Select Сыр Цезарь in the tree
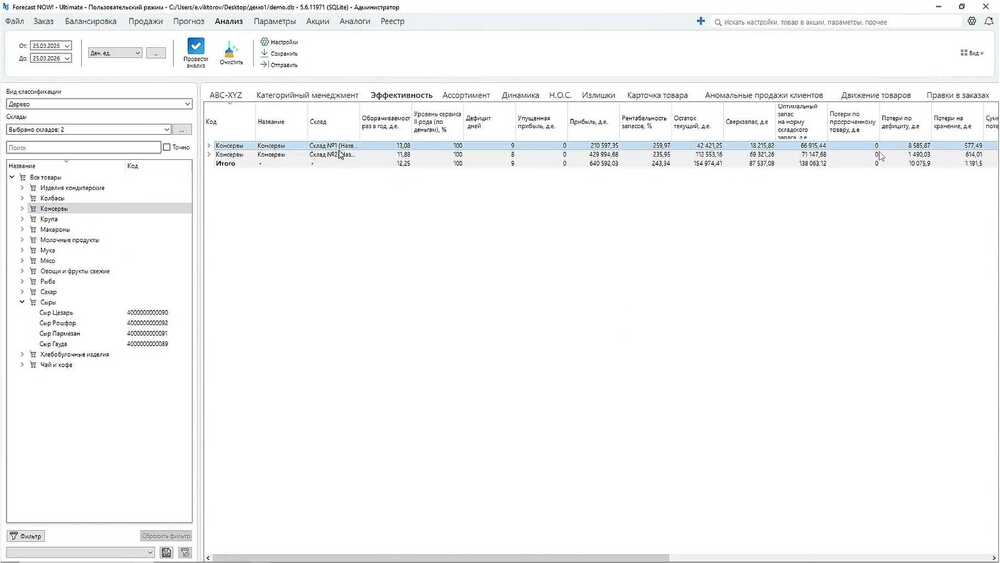1000x563 pixels. tap(56, 312)
